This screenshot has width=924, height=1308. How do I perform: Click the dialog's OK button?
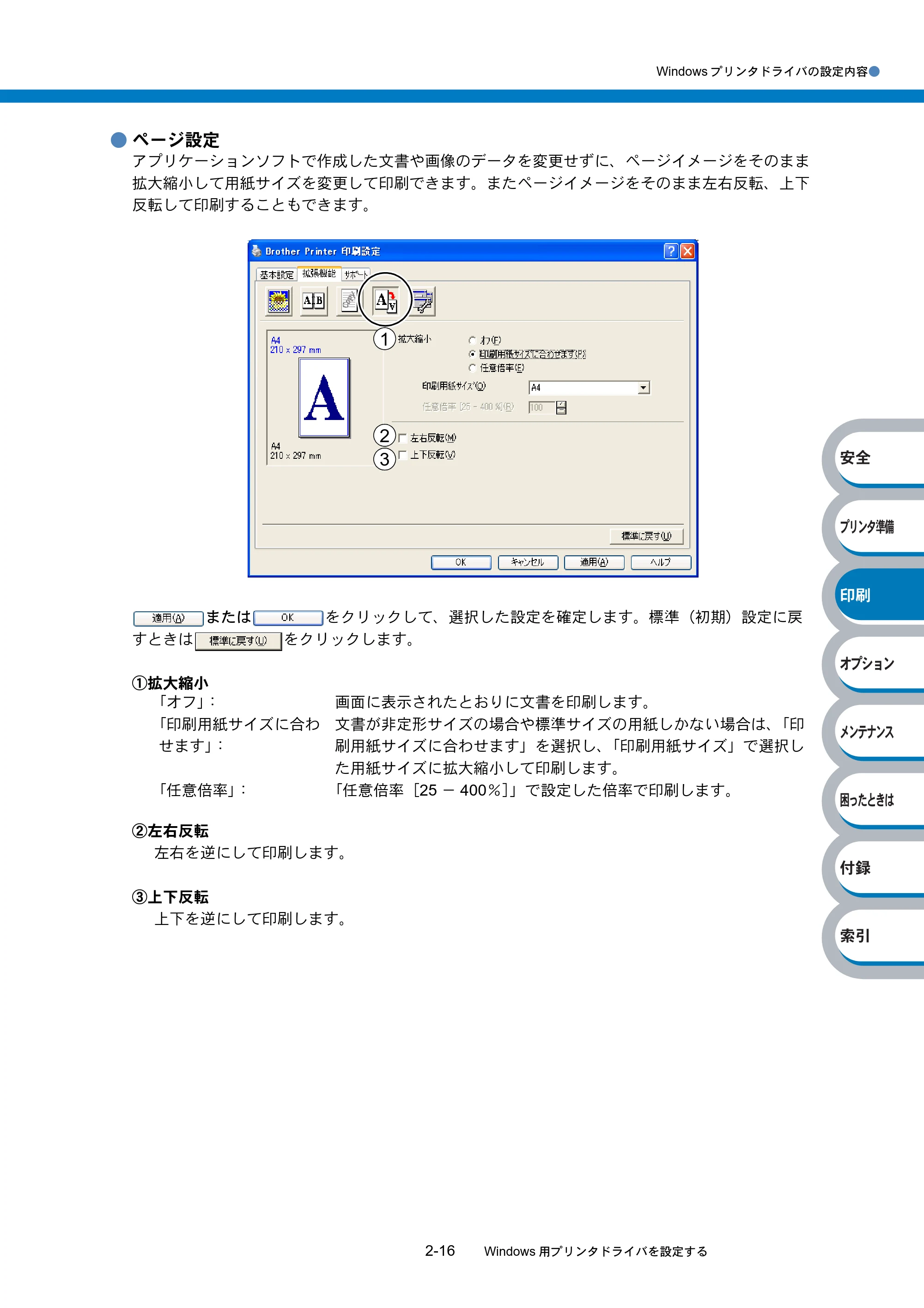click(461, 562)
